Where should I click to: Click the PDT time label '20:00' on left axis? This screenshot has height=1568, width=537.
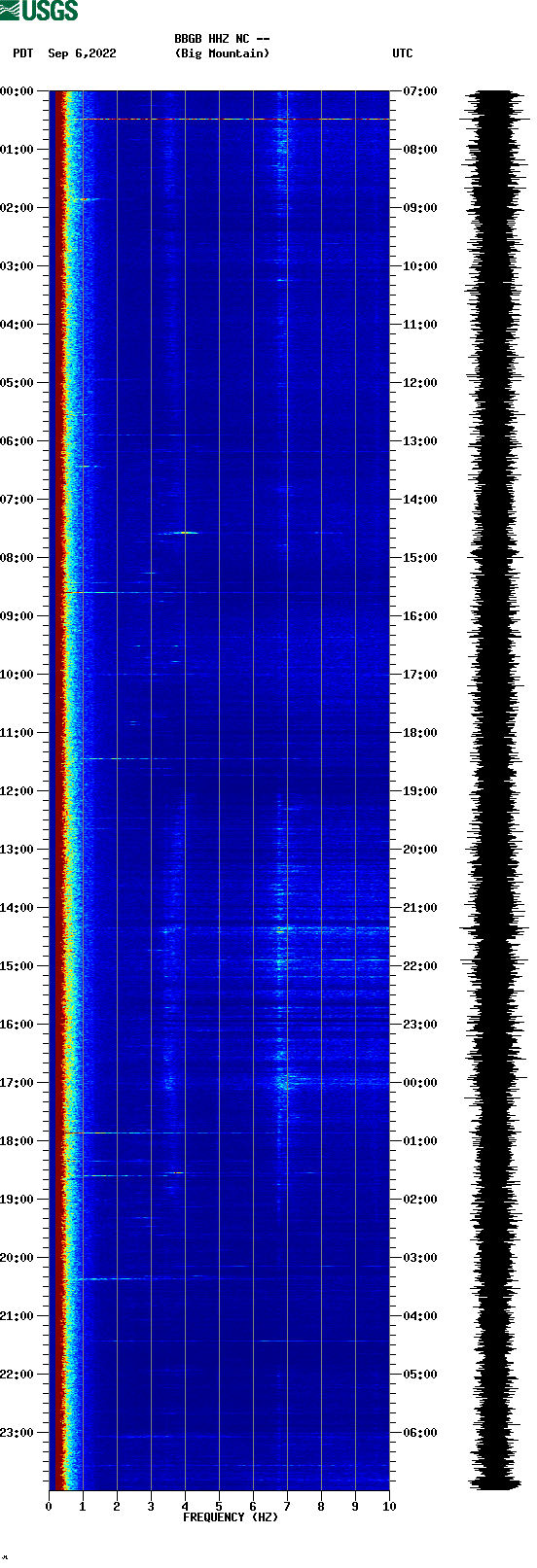click(17, 1258)
